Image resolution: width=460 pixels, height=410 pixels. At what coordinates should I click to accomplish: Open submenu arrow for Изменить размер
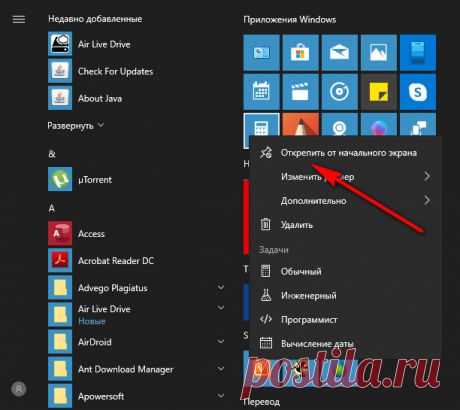click(x=427, y=176)
